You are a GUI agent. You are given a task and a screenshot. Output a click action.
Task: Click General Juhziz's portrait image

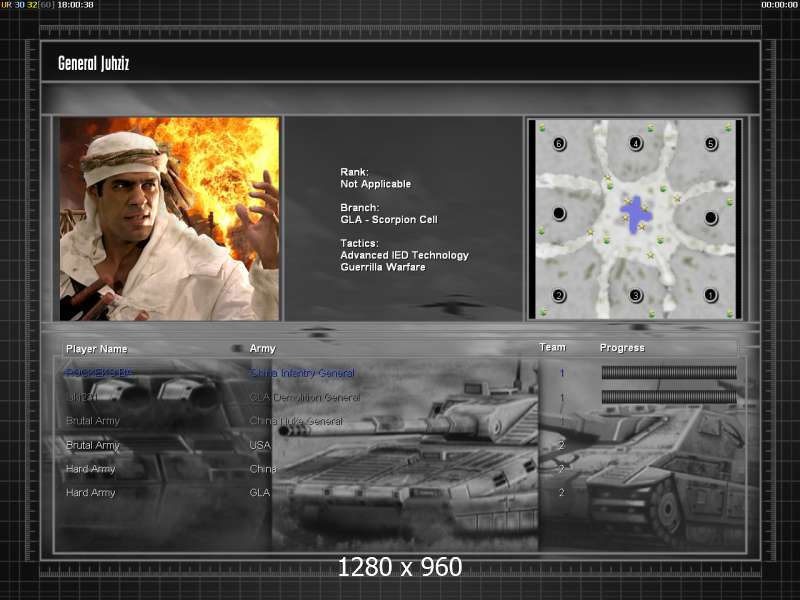pos(169,219)
